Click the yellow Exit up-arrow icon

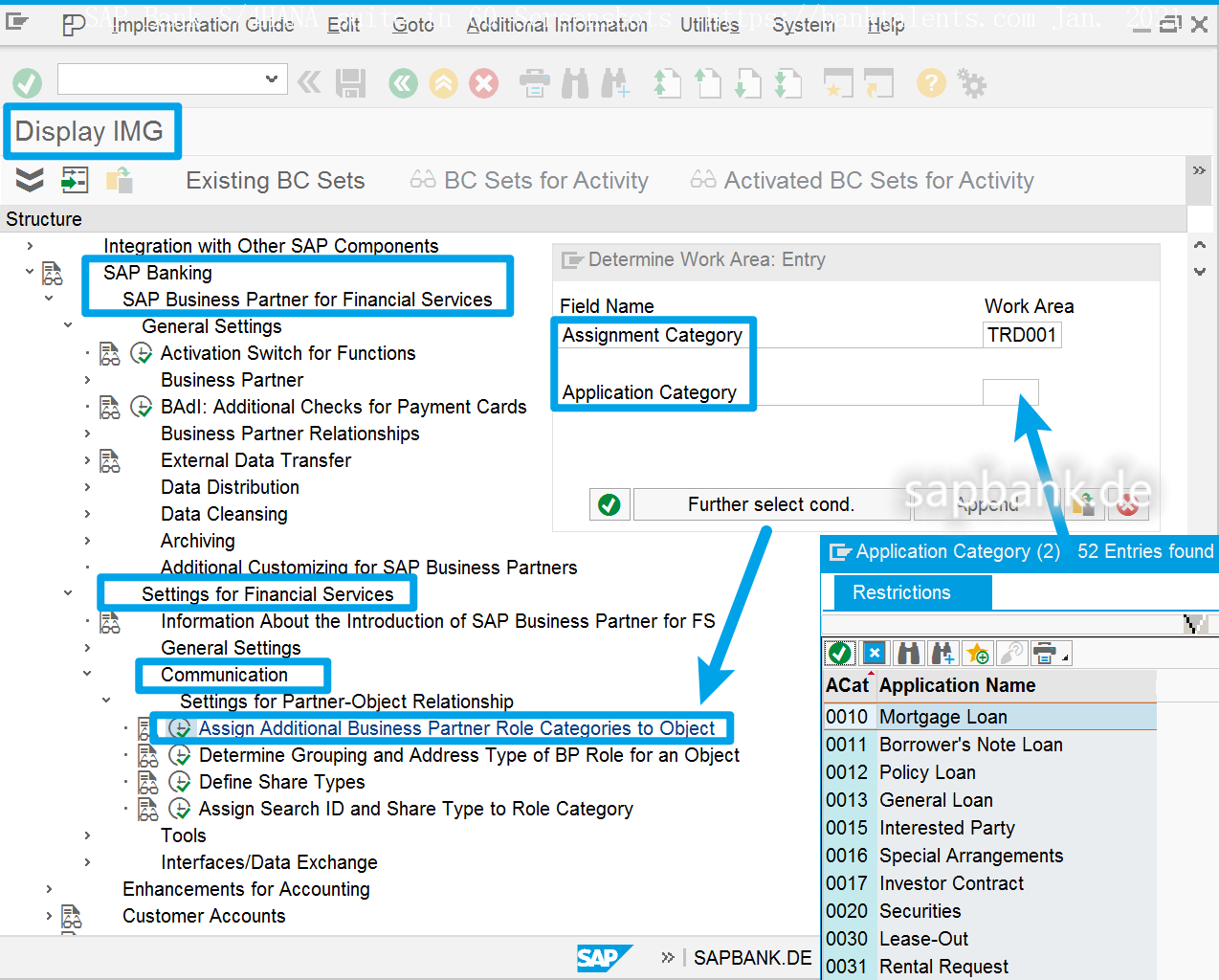click(443, 83)
